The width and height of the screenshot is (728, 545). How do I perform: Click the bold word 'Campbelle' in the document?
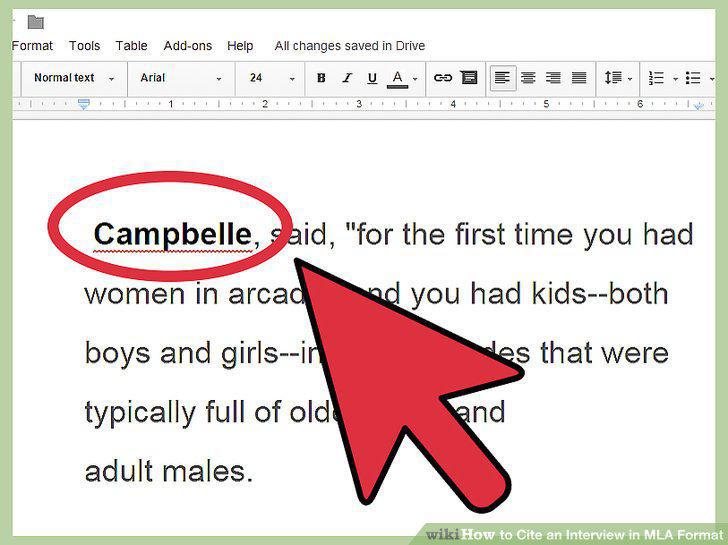tap(172, 234)
